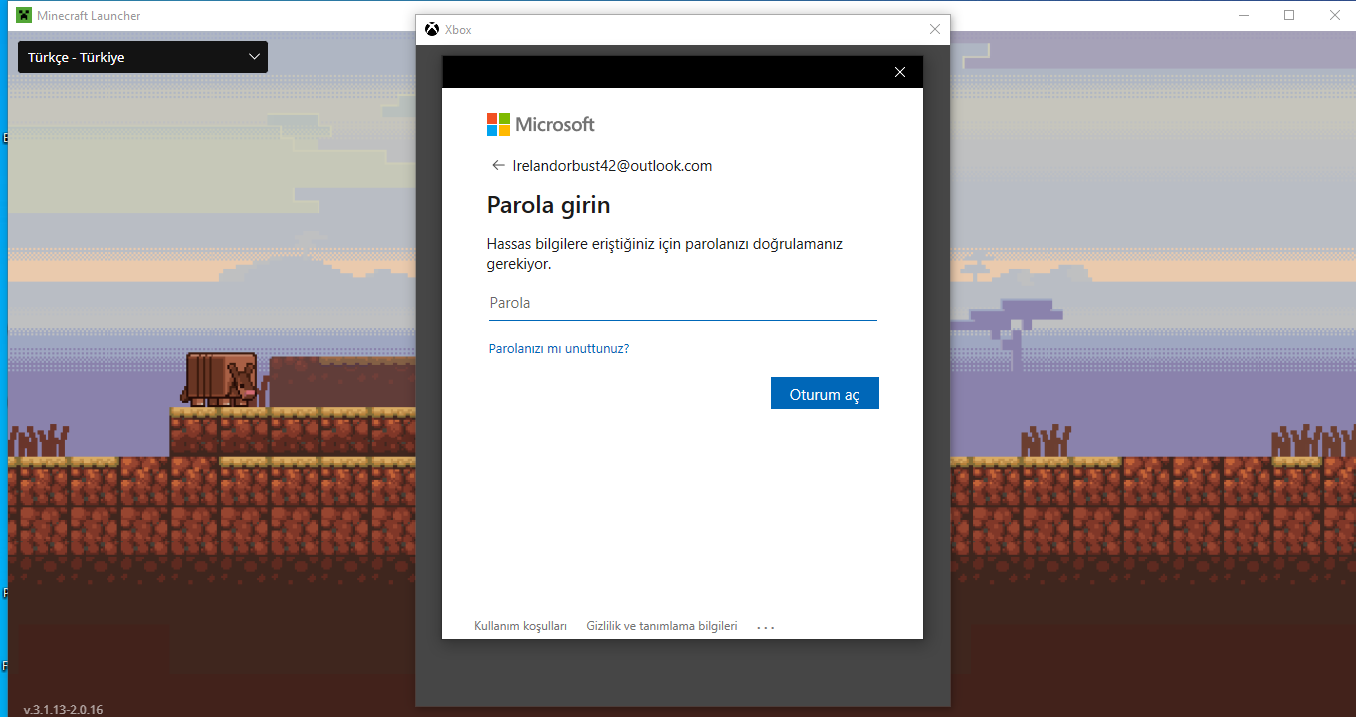This screenshot has width=1356, height=717.
Task: Click the Xbox logo icon in the title bar
Action: (432, 30)
